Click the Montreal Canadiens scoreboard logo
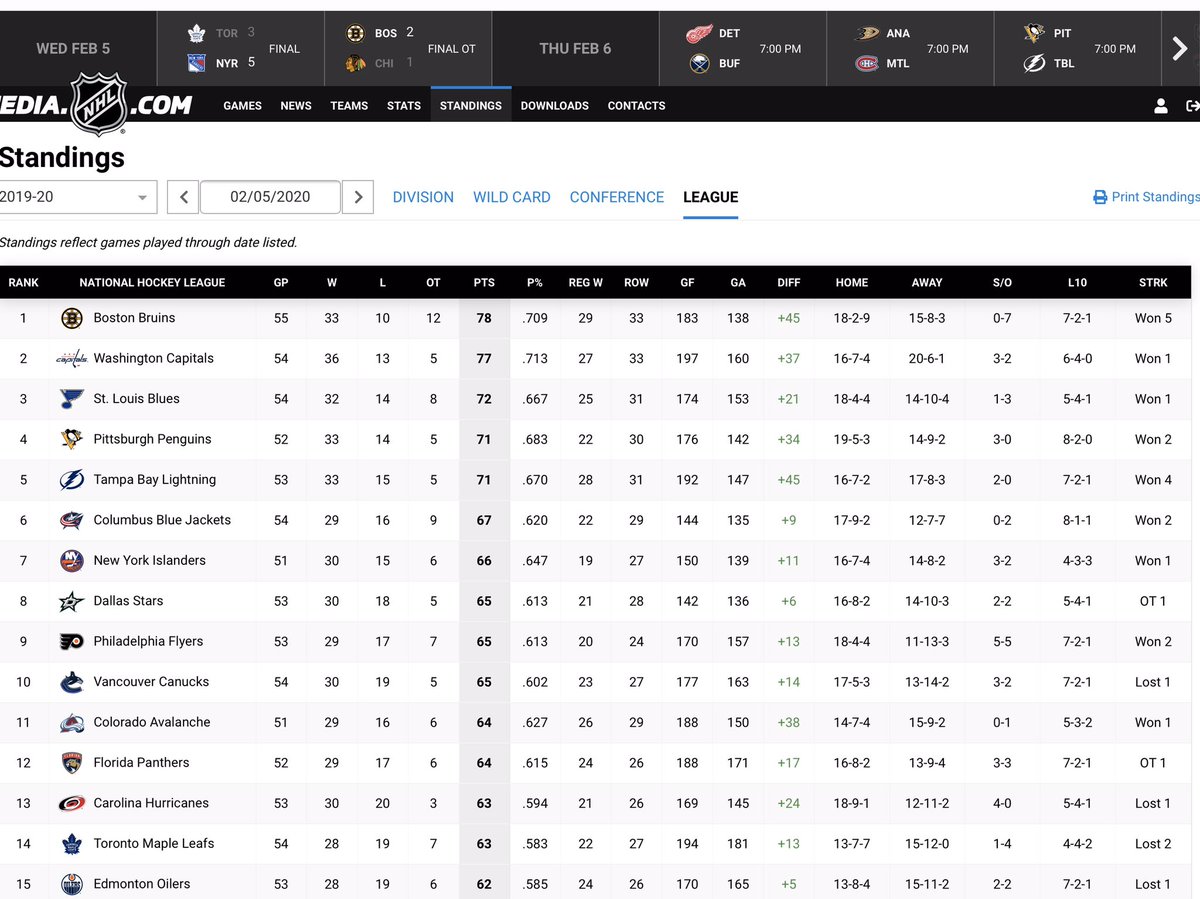This screenshot has width=1200, height=899. [867, 64]
